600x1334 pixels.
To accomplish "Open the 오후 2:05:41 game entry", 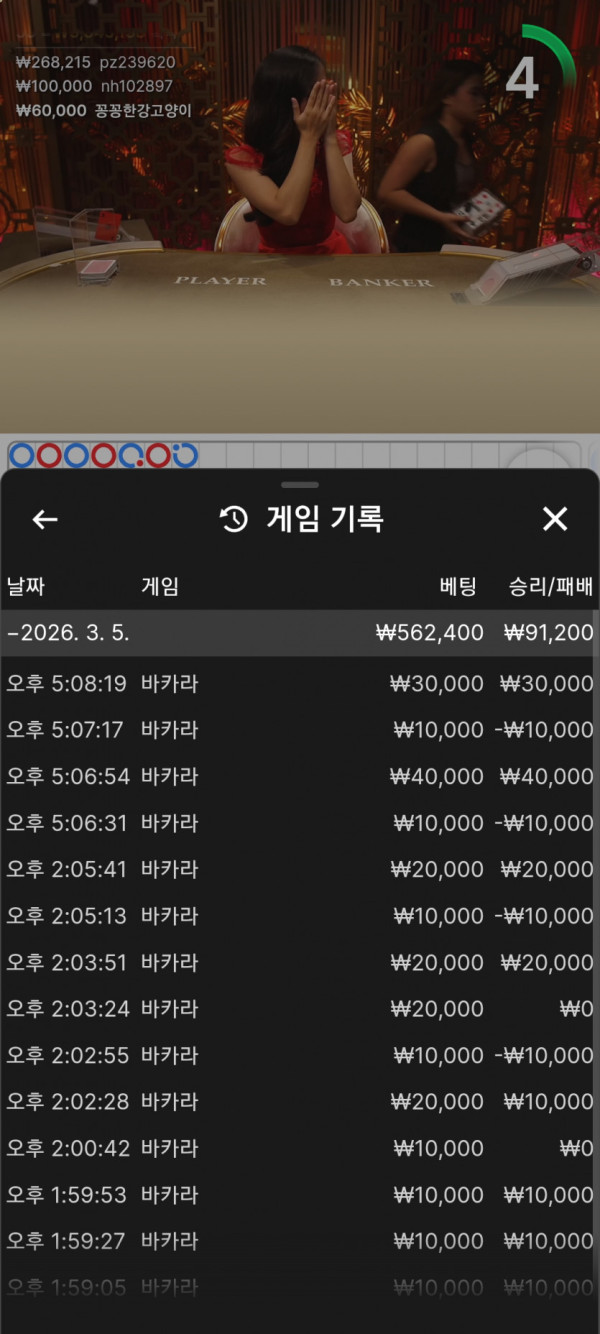I will [x=300, y=869].
